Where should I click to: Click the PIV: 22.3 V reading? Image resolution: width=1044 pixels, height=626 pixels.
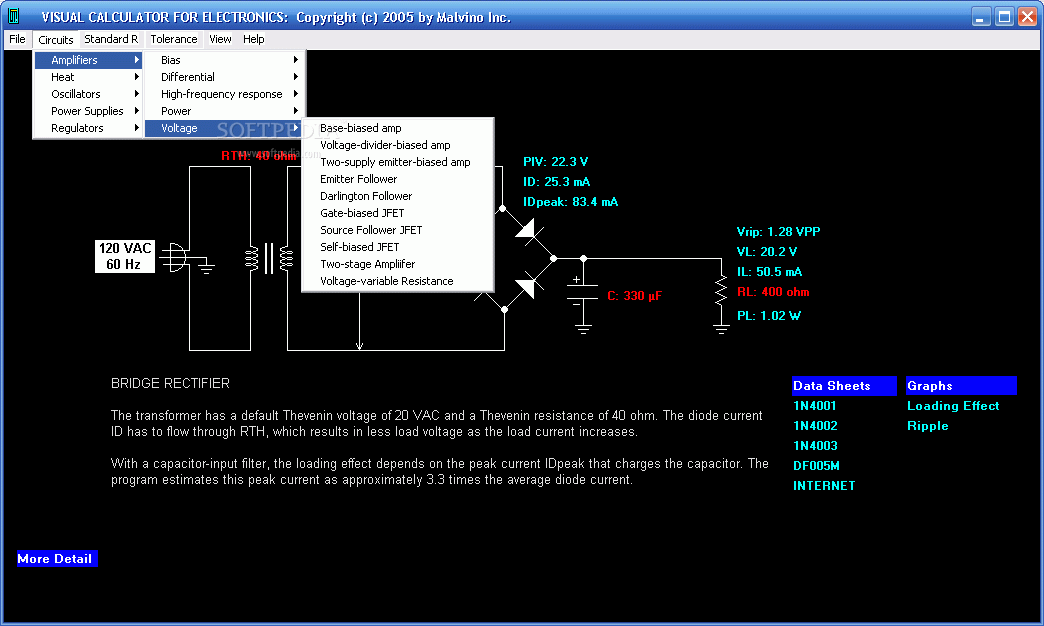point(555,162)
